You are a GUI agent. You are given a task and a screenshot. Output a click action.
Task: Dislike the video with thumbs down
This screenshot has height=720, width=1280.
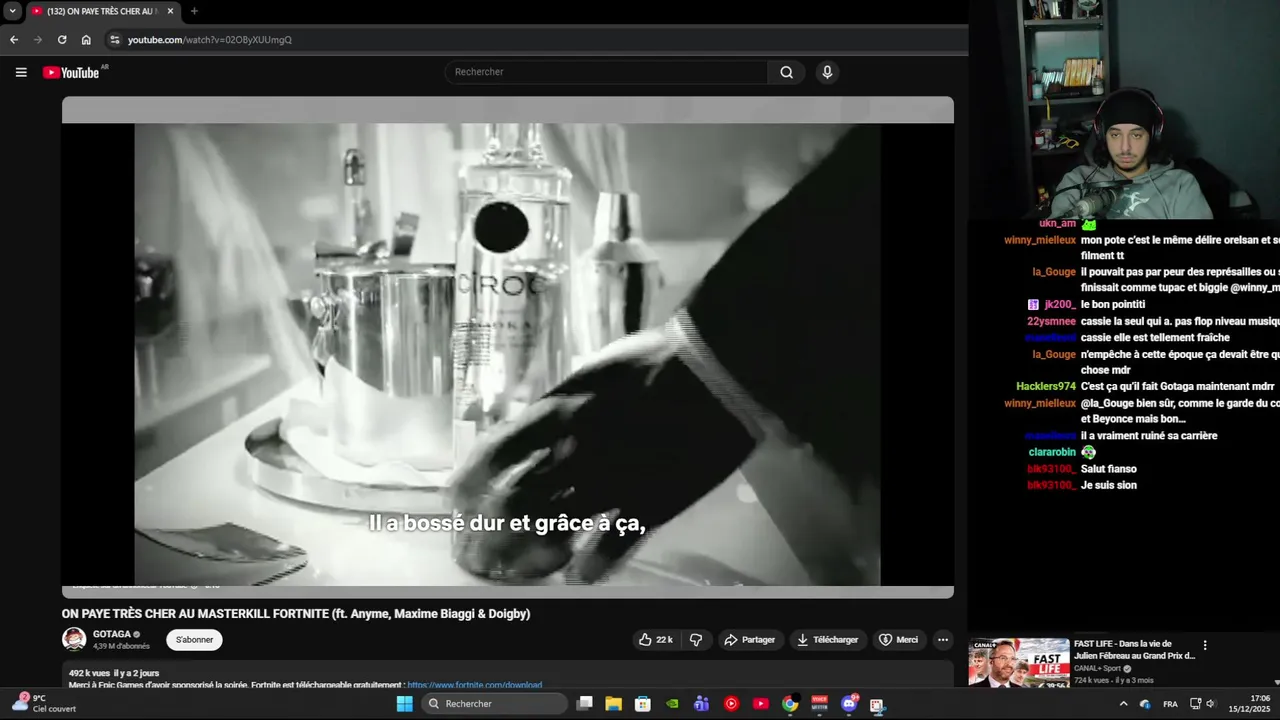pyautogui.click(x=696, y=640)
